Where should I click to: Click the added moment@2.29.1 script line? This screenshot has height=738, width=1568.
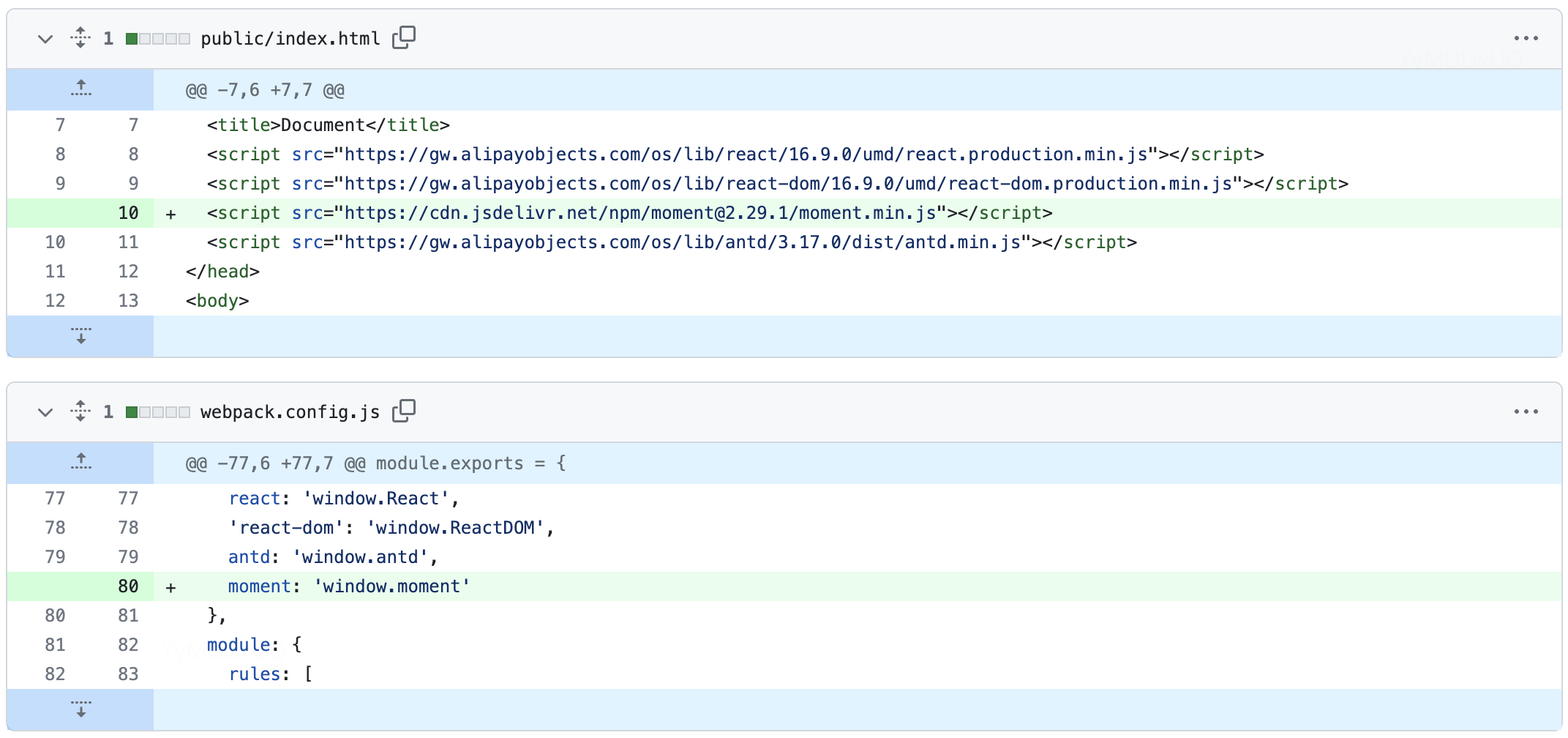coord(858,213)
